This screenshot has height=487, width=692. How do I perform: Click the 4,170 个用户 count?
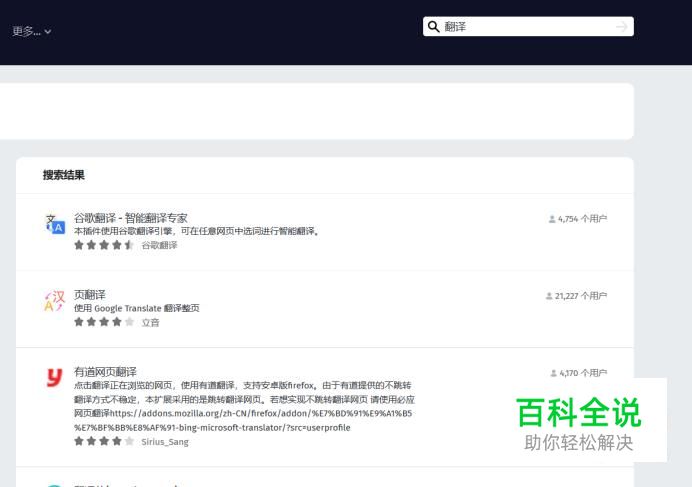click(x=579, y=373)
